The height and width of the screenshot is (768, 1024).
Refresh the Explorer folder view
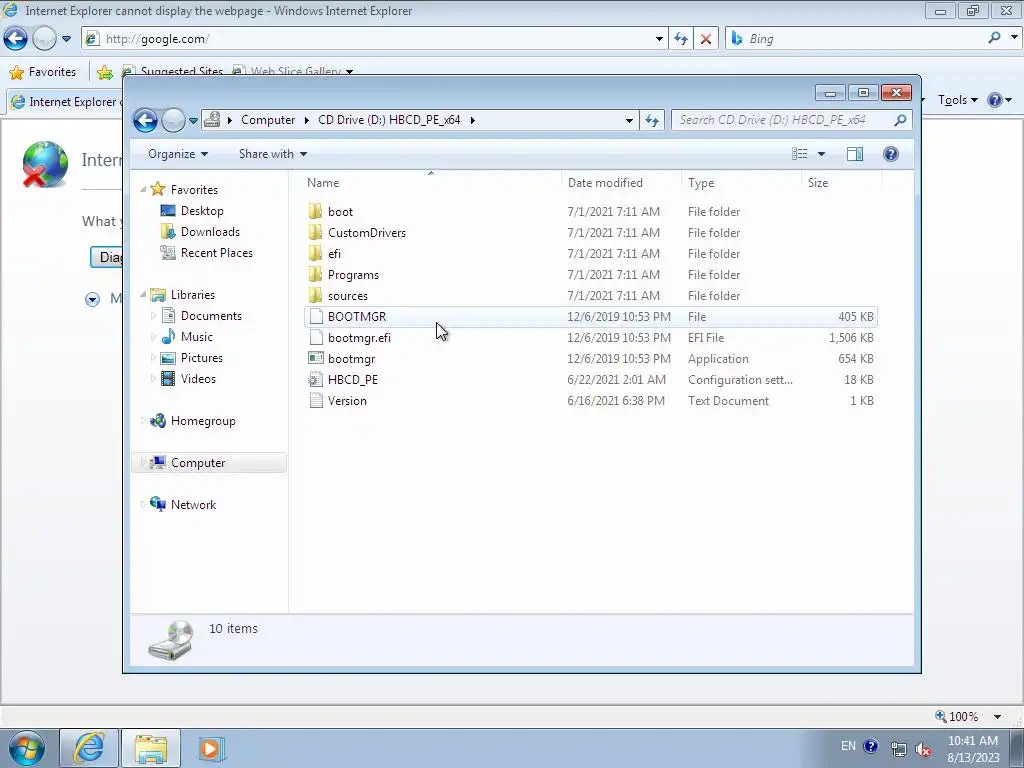pos(652,120)
